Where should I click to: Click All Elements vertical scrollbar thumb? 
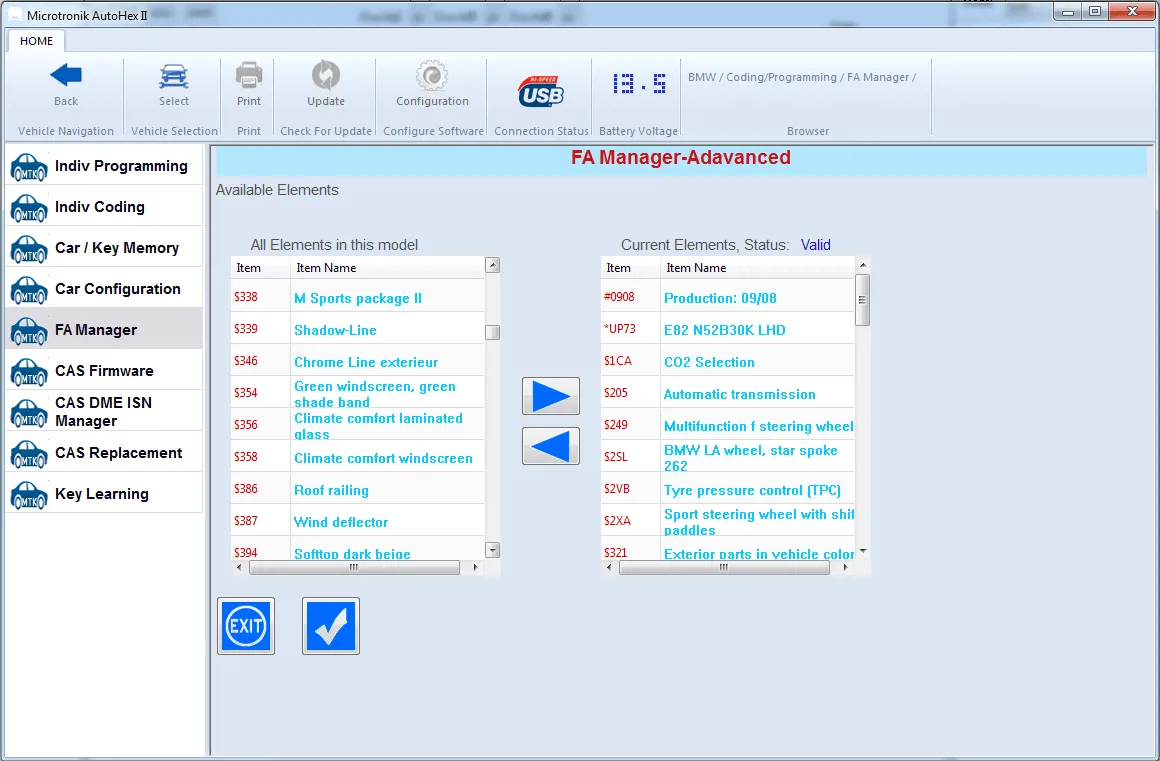[x=493, y=333]
